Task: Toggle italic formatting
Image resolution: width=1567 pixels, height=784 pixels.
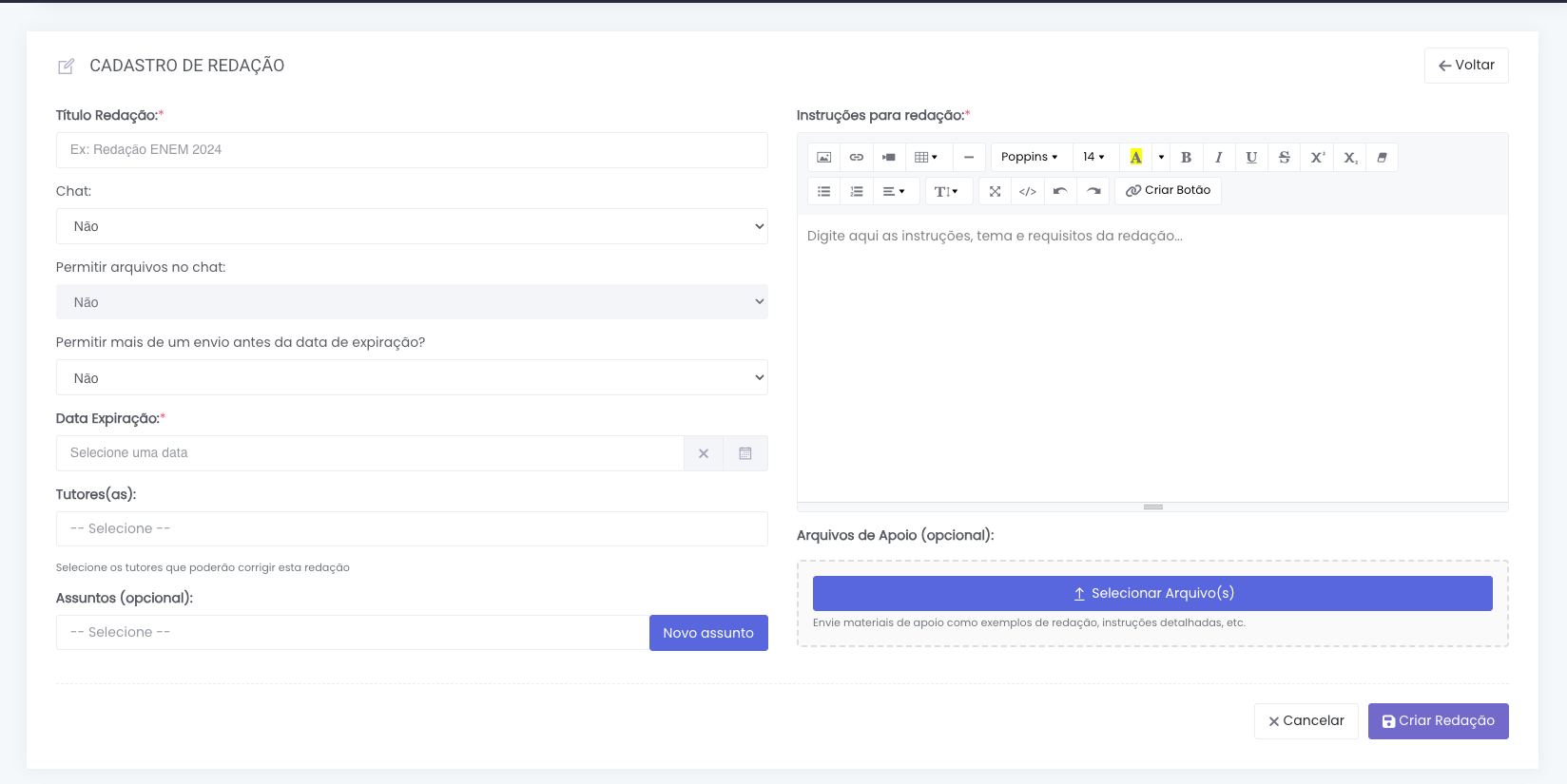Action: point(1219,158)
